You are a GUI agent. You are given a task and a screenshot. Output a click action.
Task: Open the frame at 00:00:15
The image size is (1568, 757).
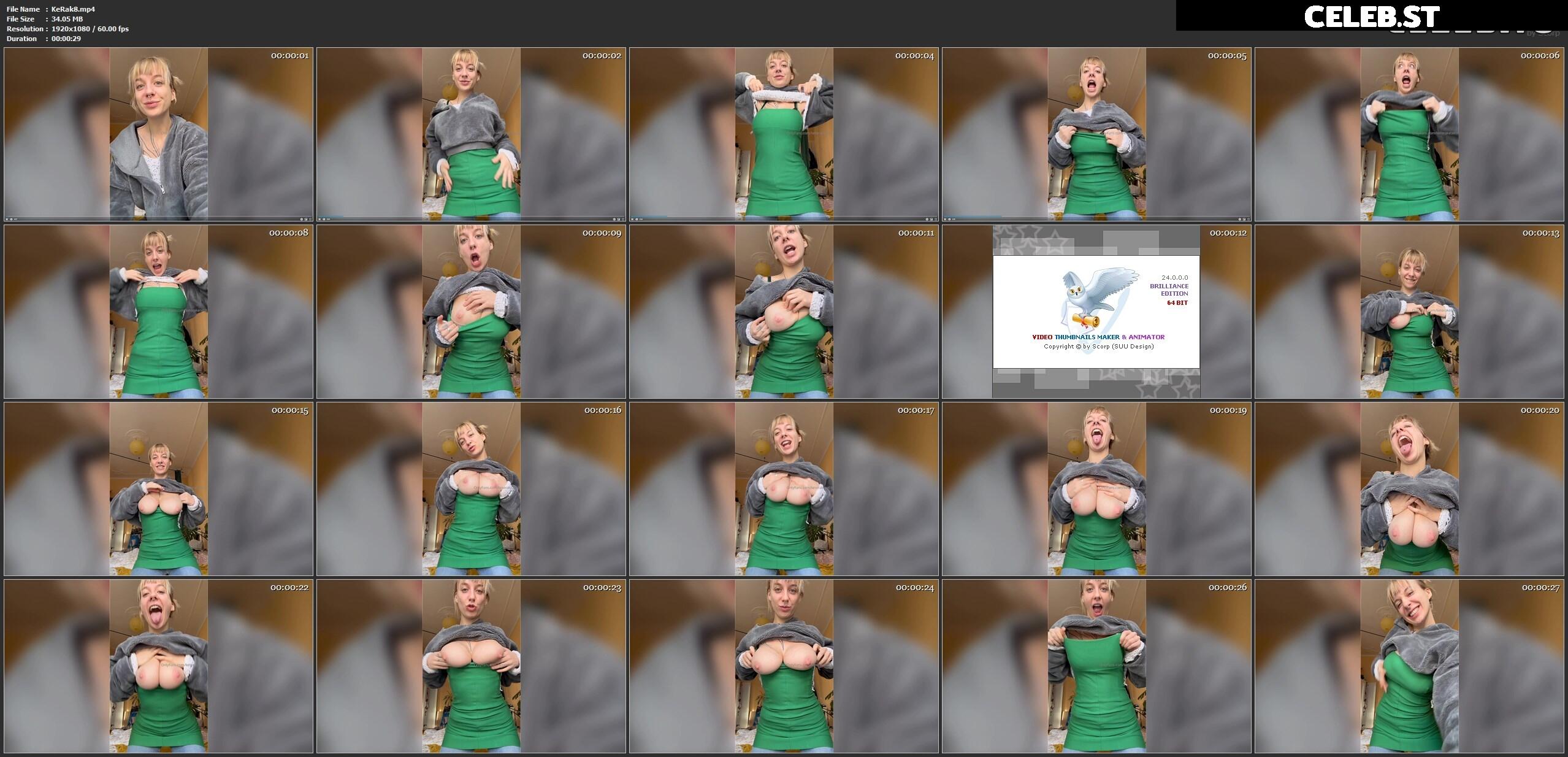coord(158,489)
